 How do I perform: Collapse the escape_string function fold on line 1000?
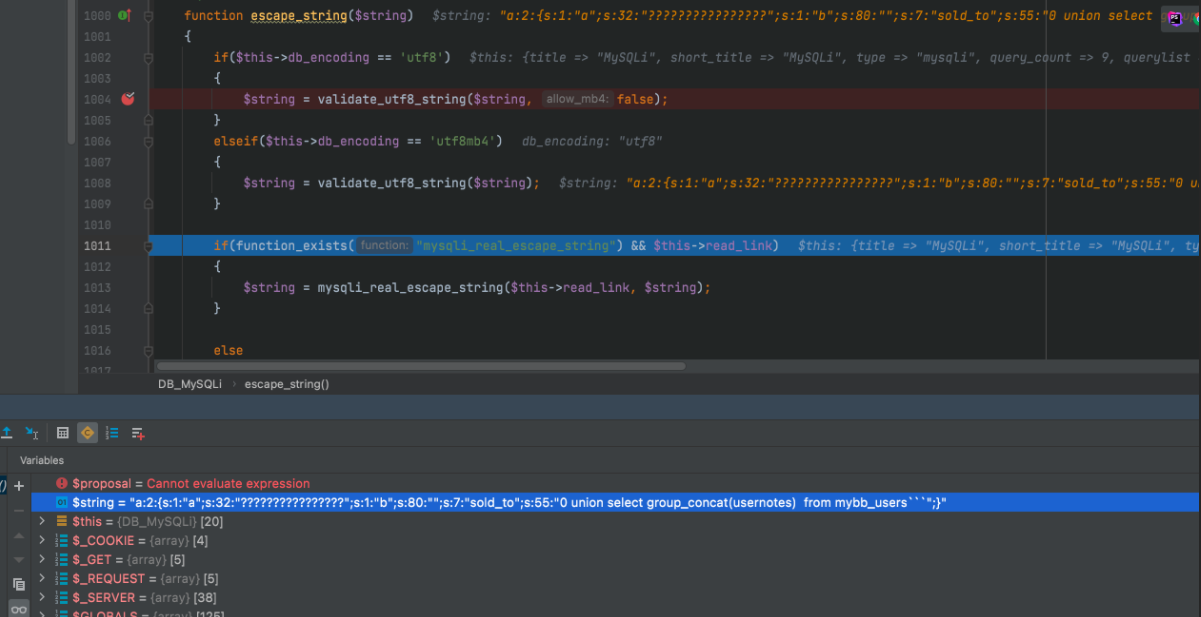[x=148, y=16]
